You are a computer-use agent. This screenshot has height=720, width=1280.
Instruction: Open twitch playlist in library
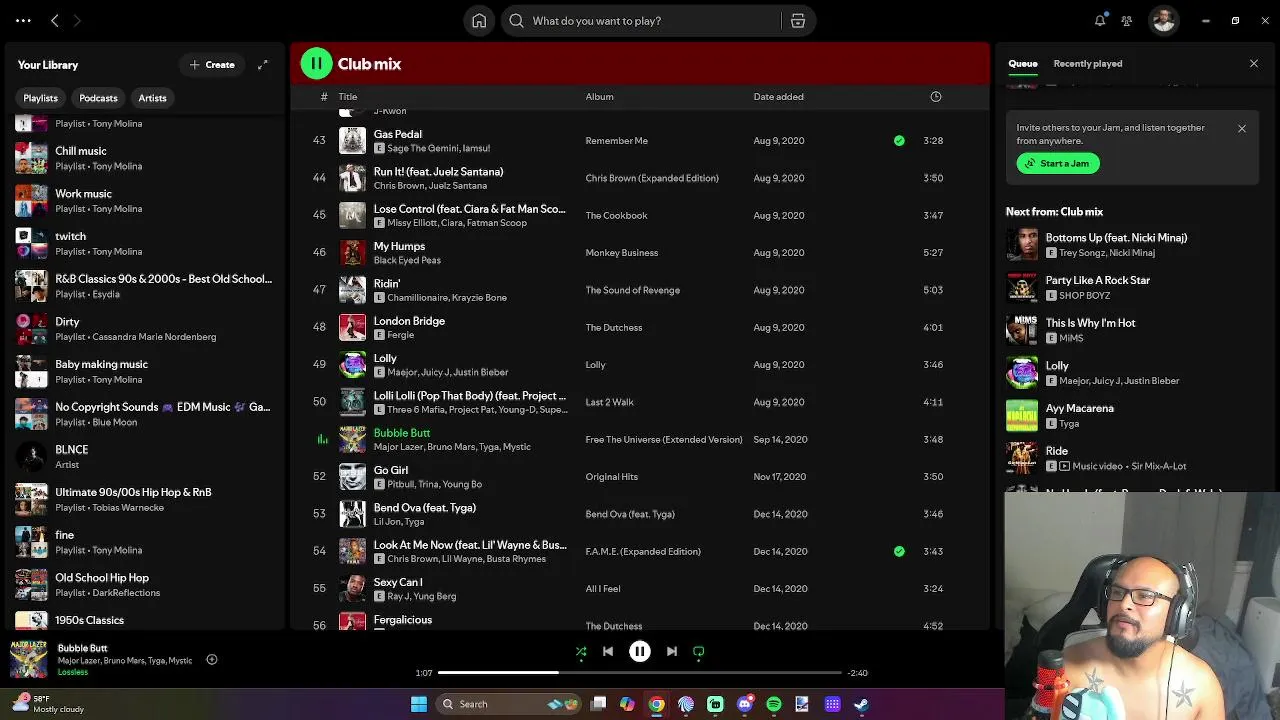[x=145, y=243]
